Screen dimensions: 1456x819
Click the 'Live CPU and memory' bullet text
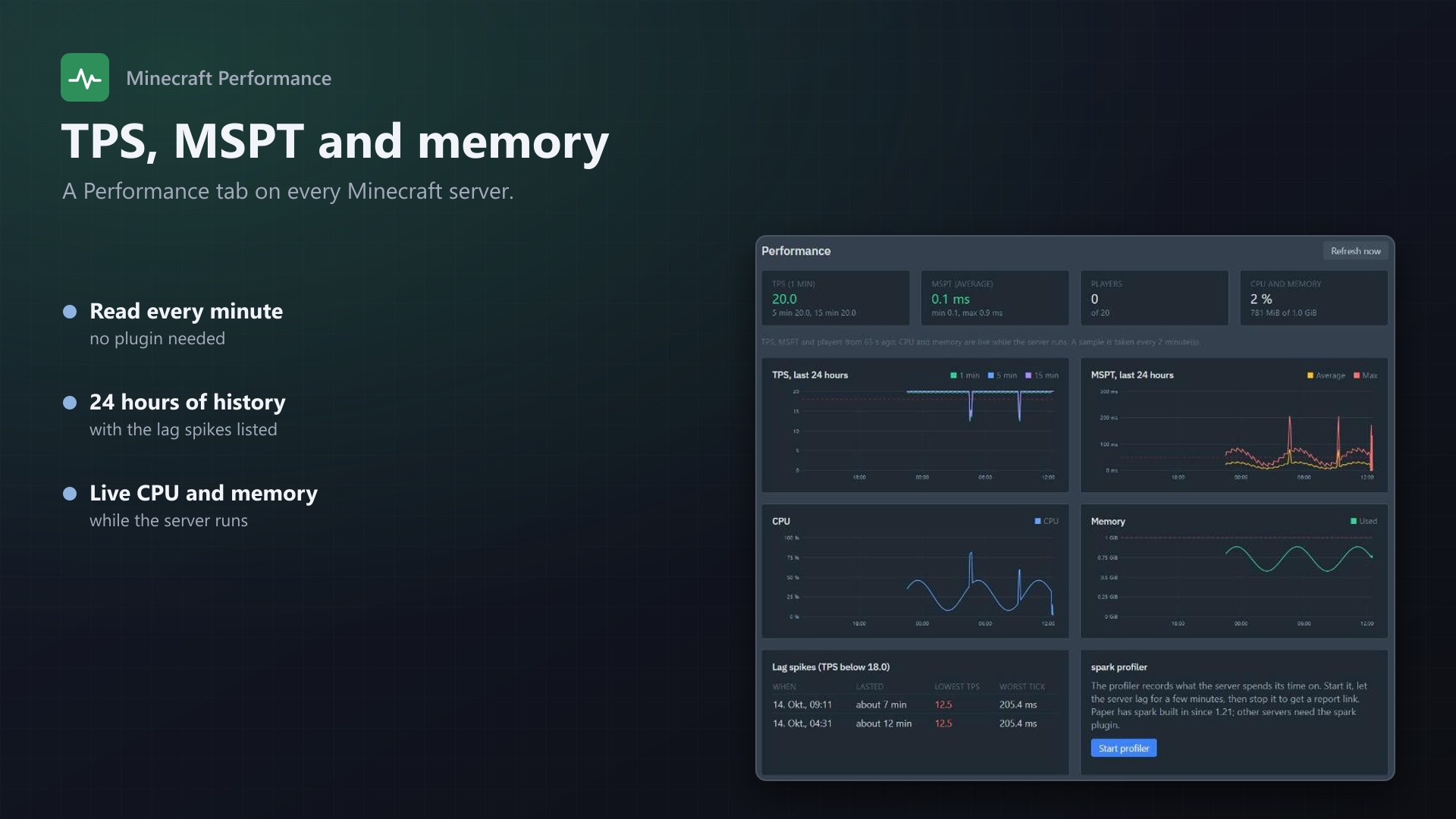coord(203,493)
